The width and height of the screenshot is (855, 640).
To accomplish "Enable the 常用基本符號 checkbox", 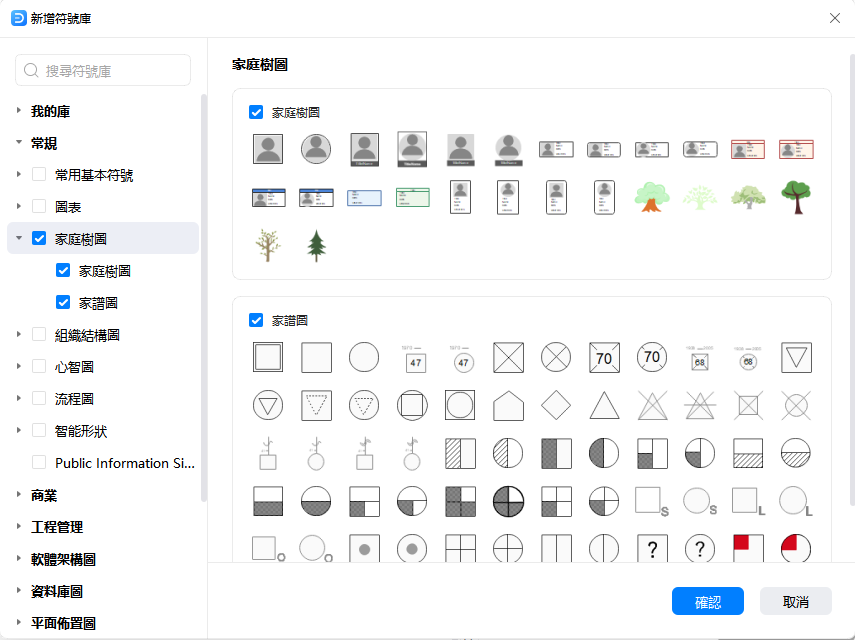I will tap(39, 175).
